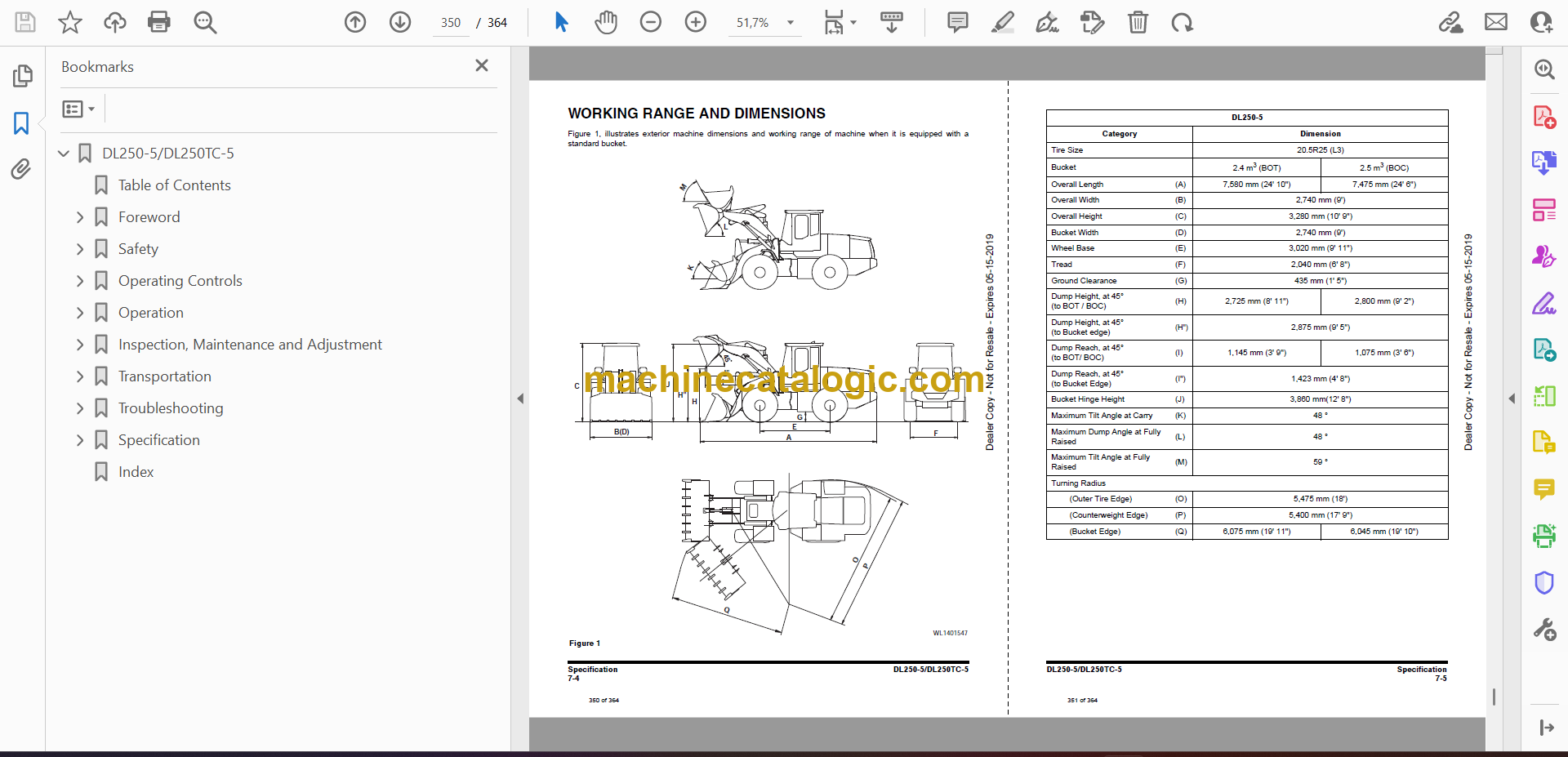Activate the hand pan tool
Viewport: 1568px width, 757px height.
coord(606,22)
